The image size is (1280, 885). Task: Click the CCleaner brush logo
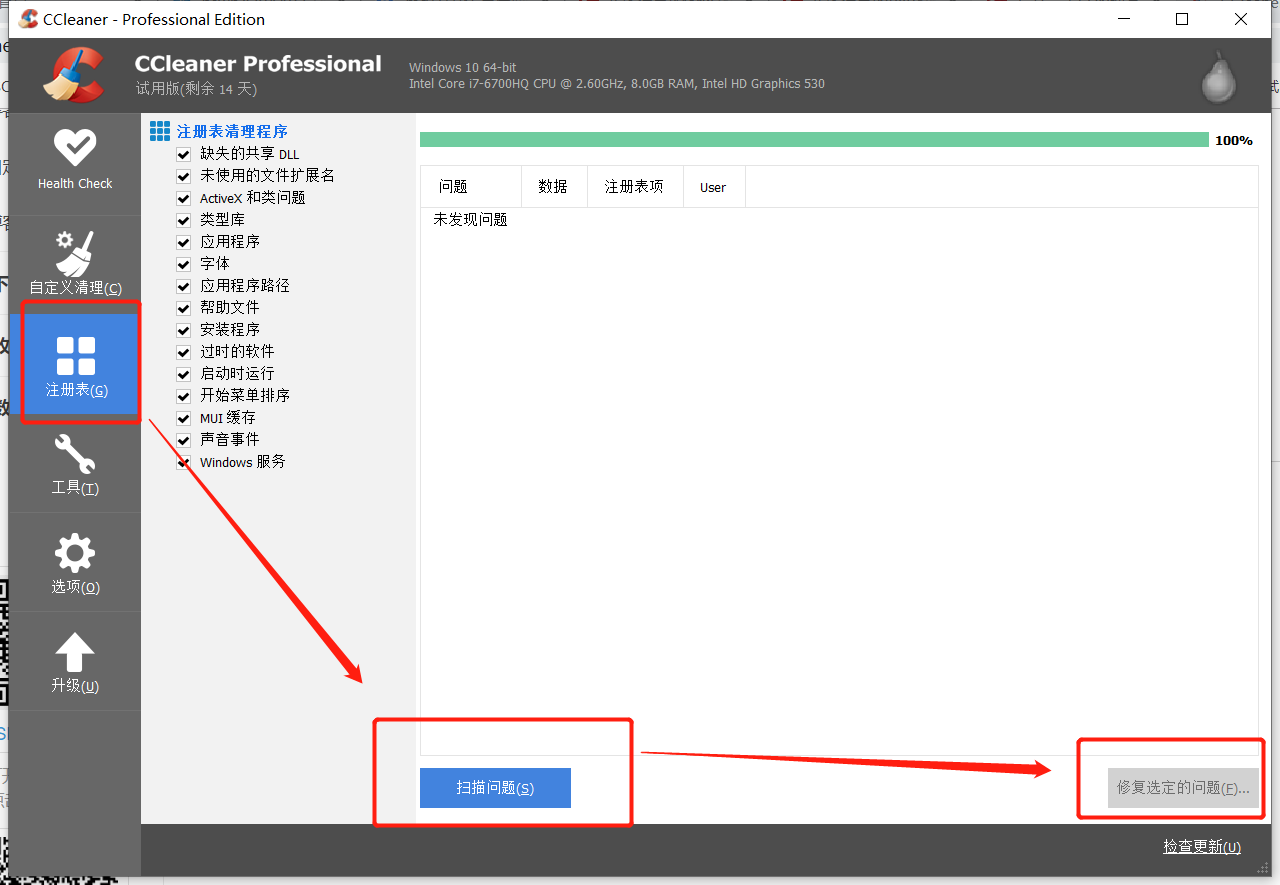[x=72, y=74]
